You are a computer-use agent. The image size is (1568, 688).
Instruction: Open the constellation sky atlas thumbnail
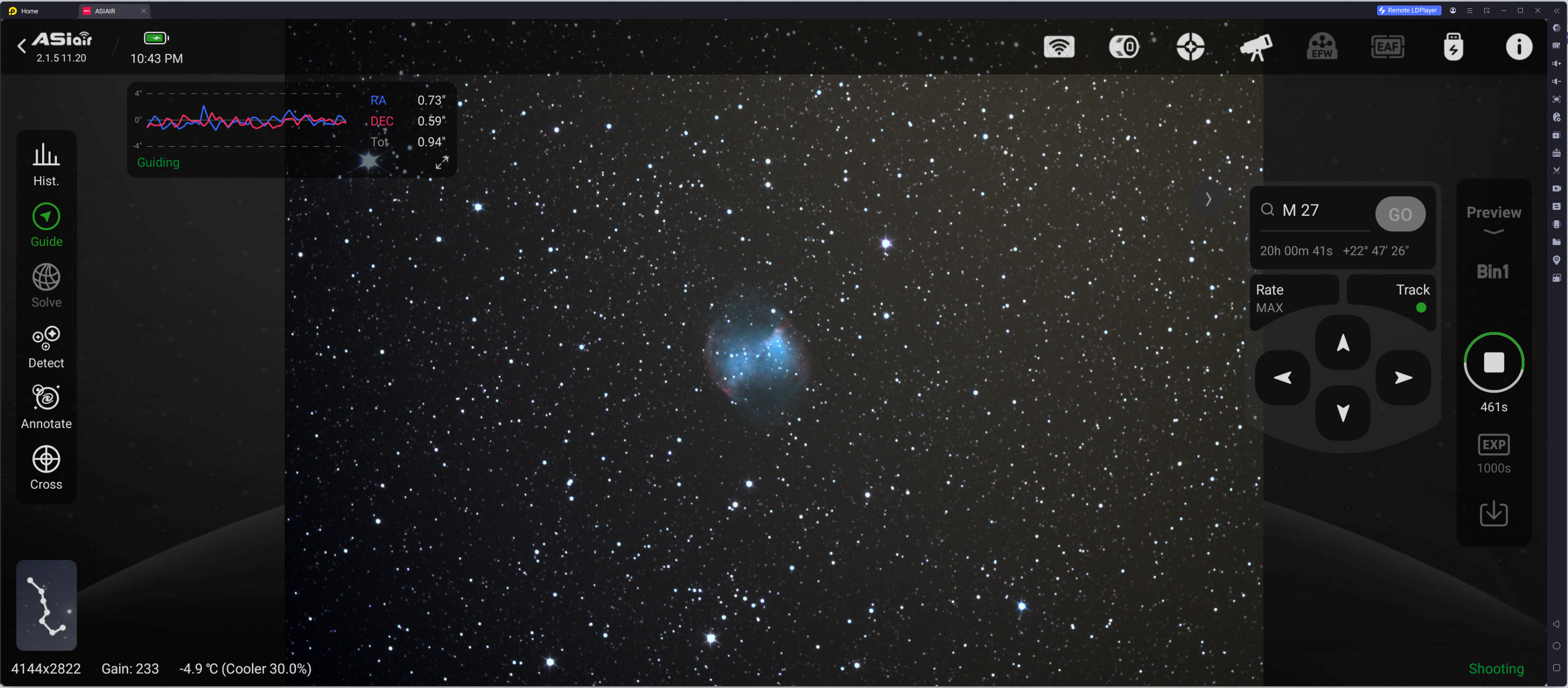[46, 605]
